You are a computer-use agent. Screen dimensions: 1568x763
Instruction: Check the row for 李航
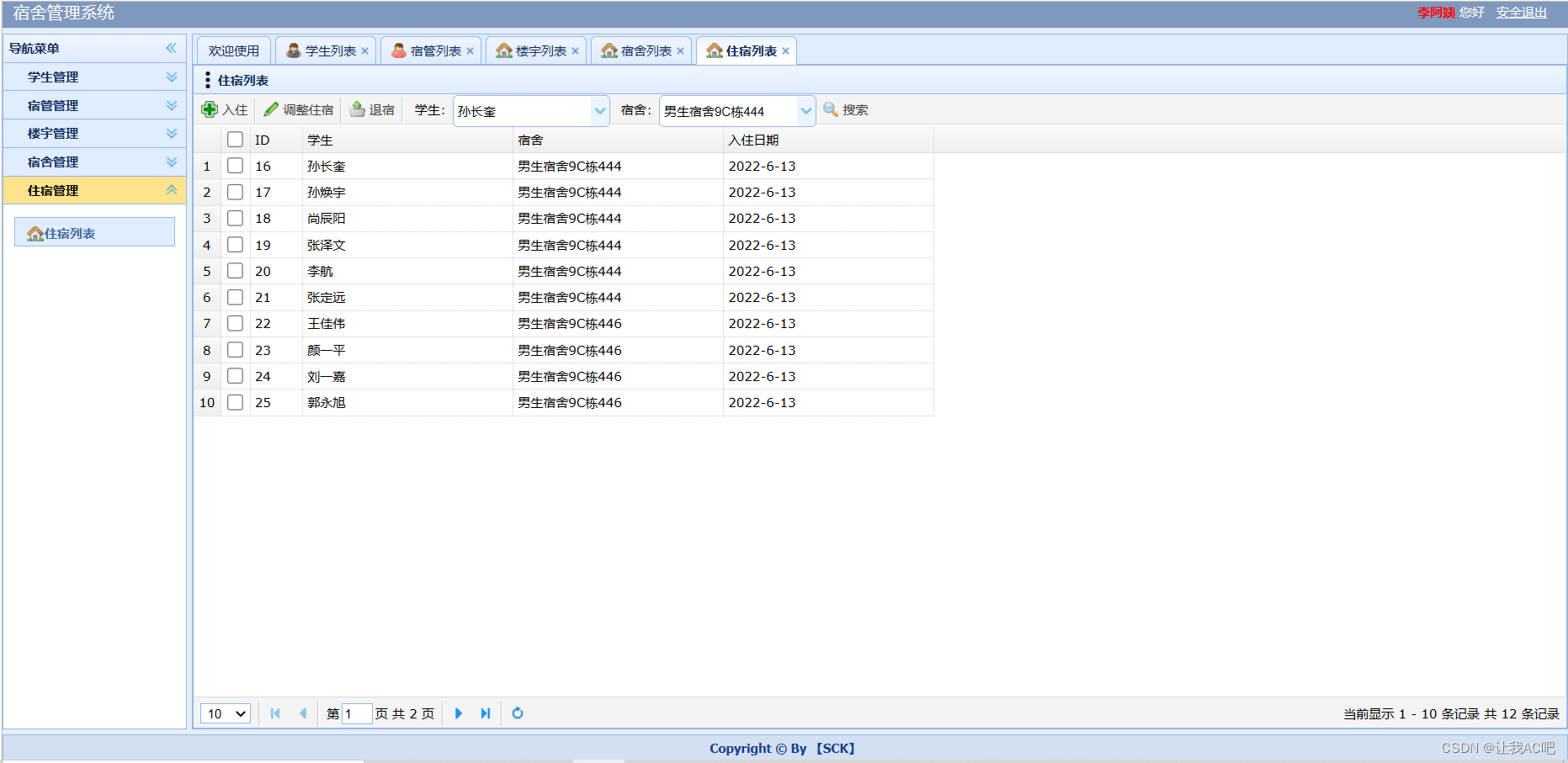(x=235, y=271)
